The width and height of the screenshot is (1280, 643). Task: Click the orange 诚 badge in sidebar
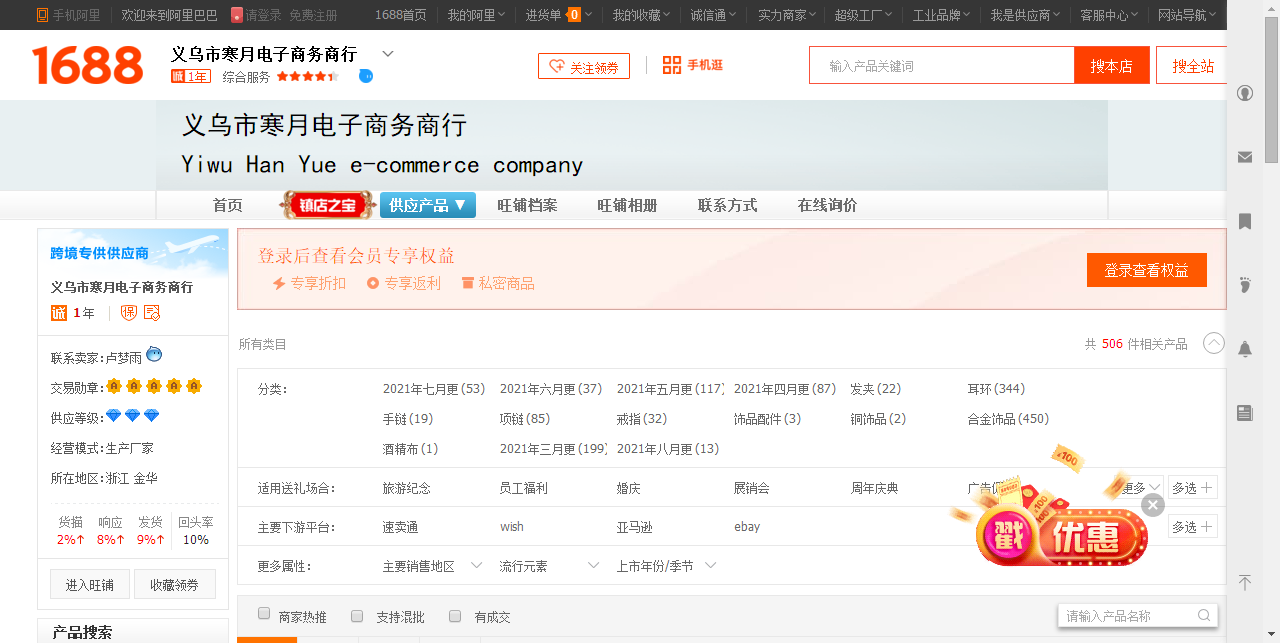point(59,313)
